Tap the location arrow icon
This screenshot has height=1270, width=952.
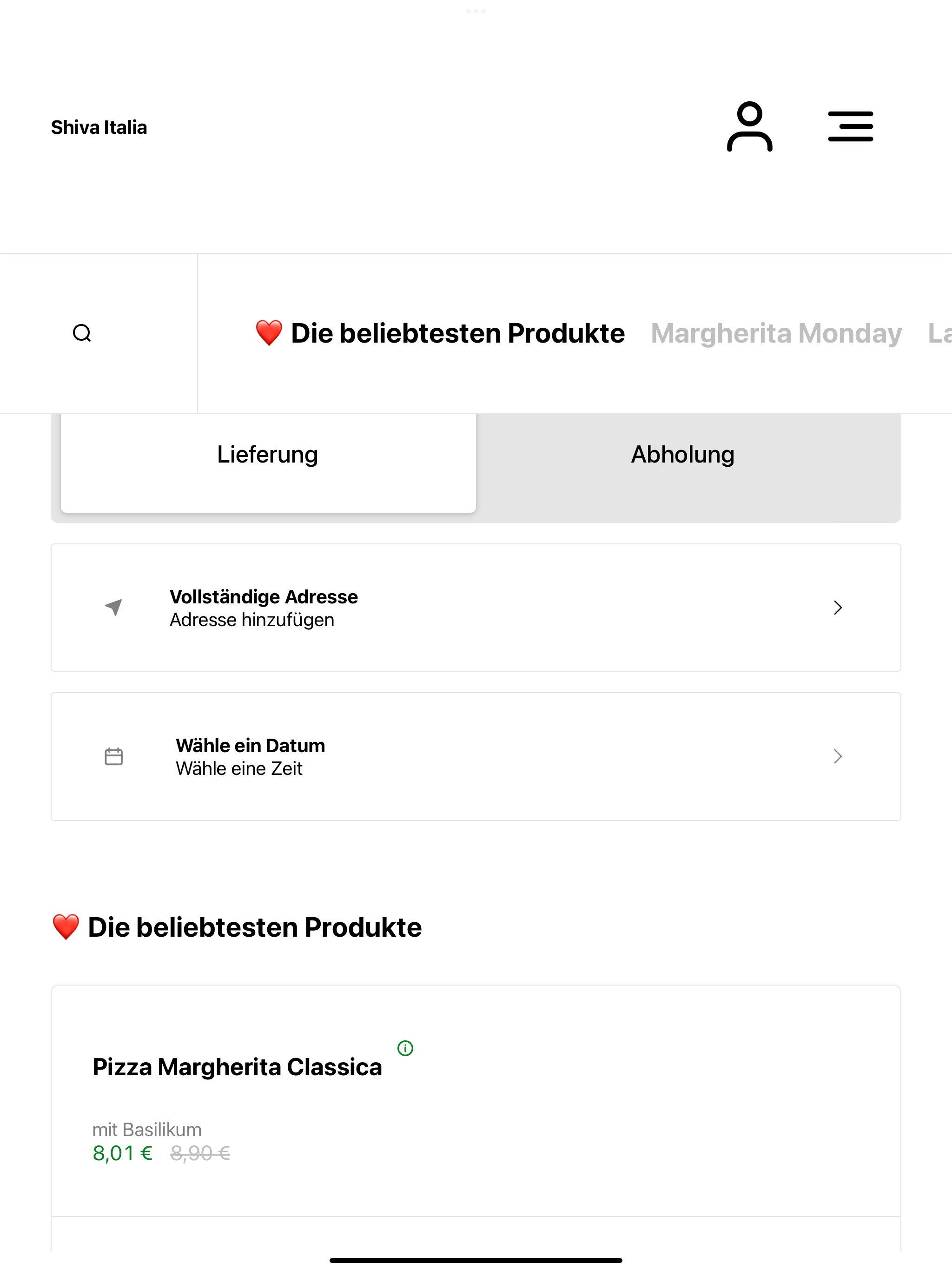point(114,607)
